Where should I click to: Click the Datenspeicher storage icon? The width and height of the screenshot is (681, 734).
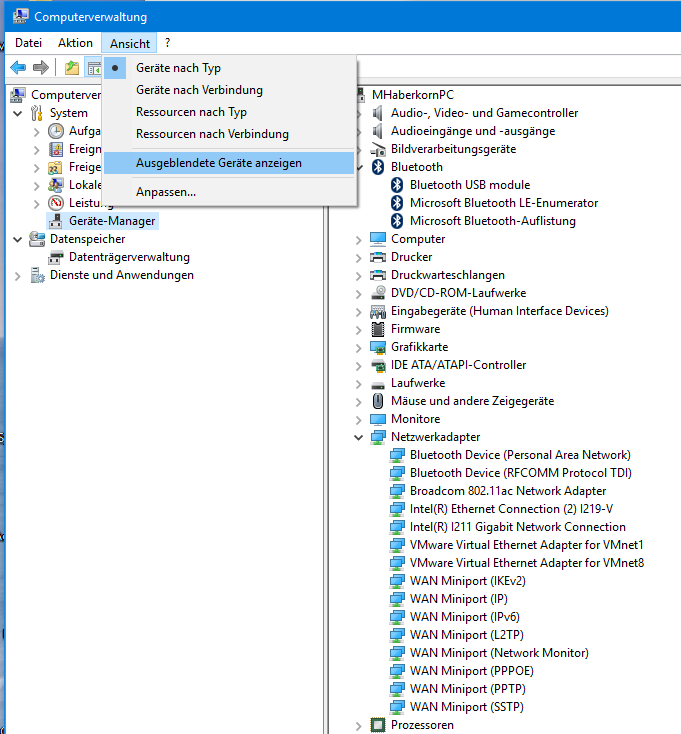pyautogui.click(x=37, y=239)
